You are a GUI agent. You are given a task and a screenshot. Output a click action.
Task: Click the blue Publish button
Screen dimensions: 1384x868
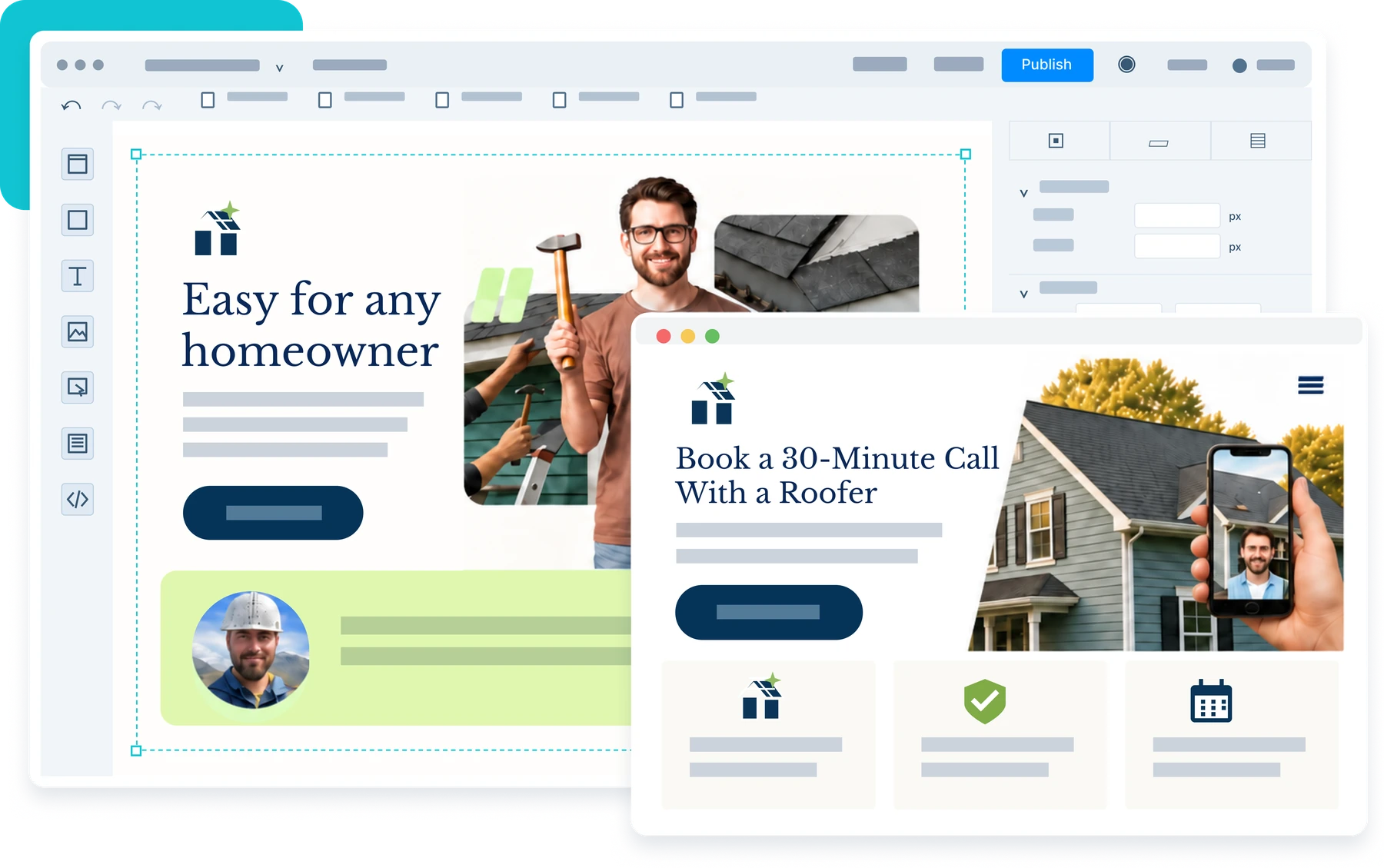tap(1046, 65)
